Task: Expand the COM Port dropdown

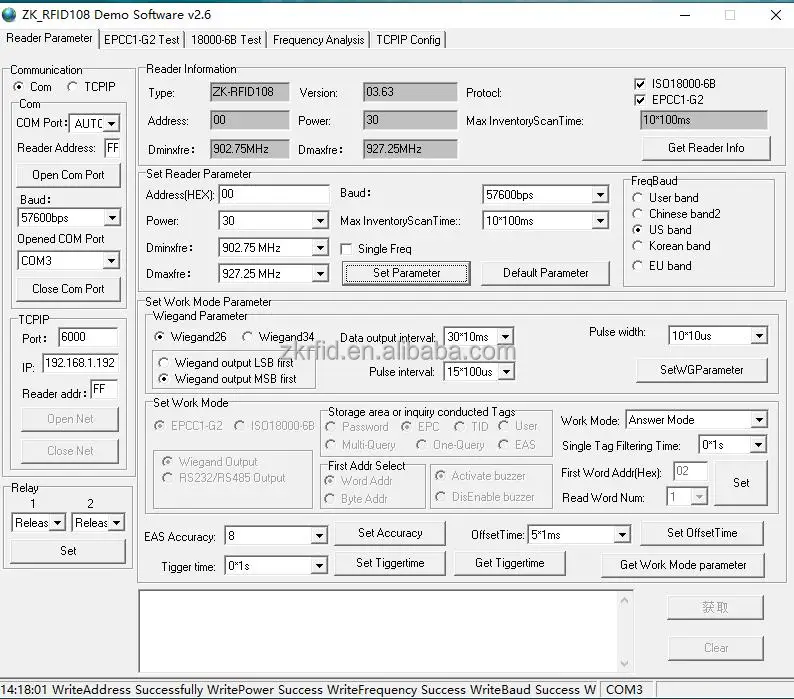Action: pyautogui.click(x=111, y=123)
